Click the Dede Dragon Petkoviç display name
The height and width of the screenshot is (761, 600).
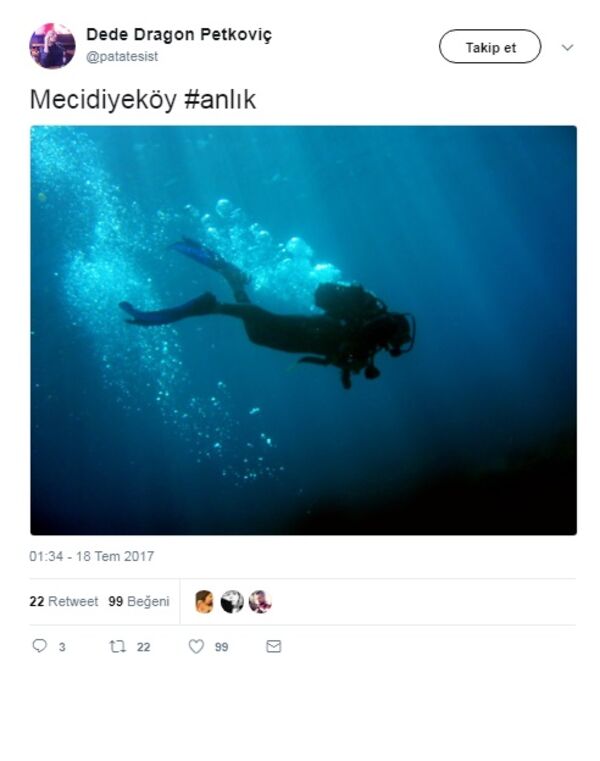[x=179, y=34]
